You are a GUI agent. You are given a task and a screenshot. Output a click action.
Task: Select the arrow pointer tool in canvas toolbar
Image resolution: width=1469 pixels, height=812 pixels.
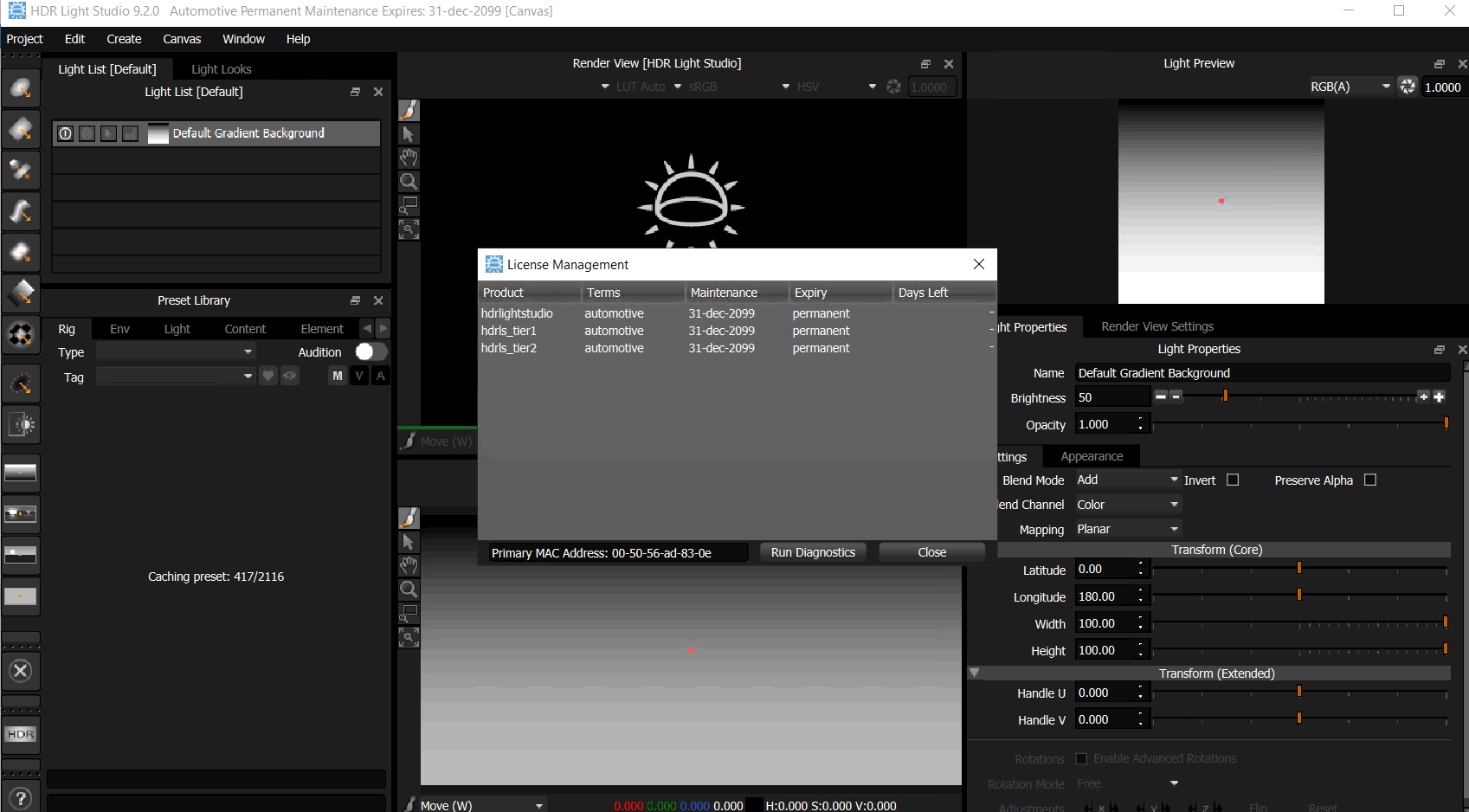(x=409, y=542)
